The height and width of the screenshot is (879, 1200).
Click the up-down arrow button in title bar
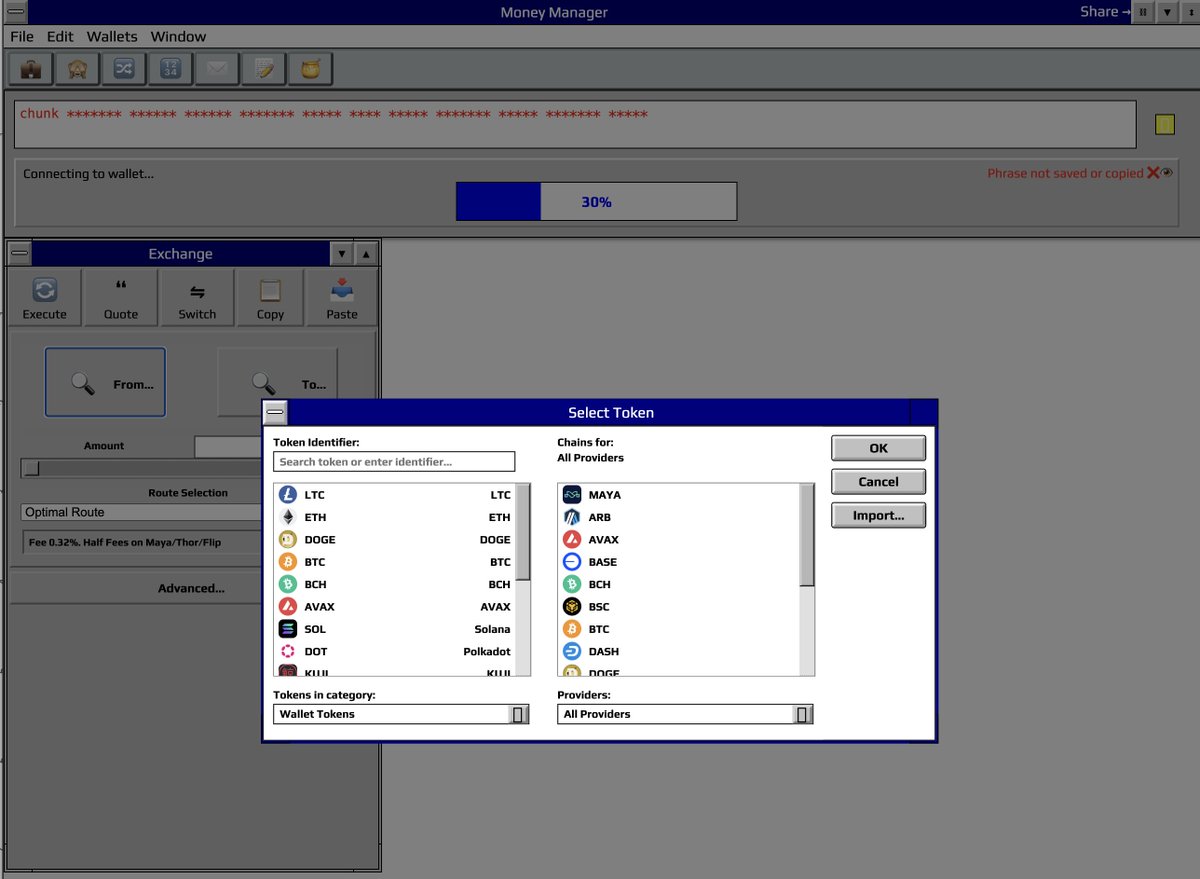(x=1189, y=12)
